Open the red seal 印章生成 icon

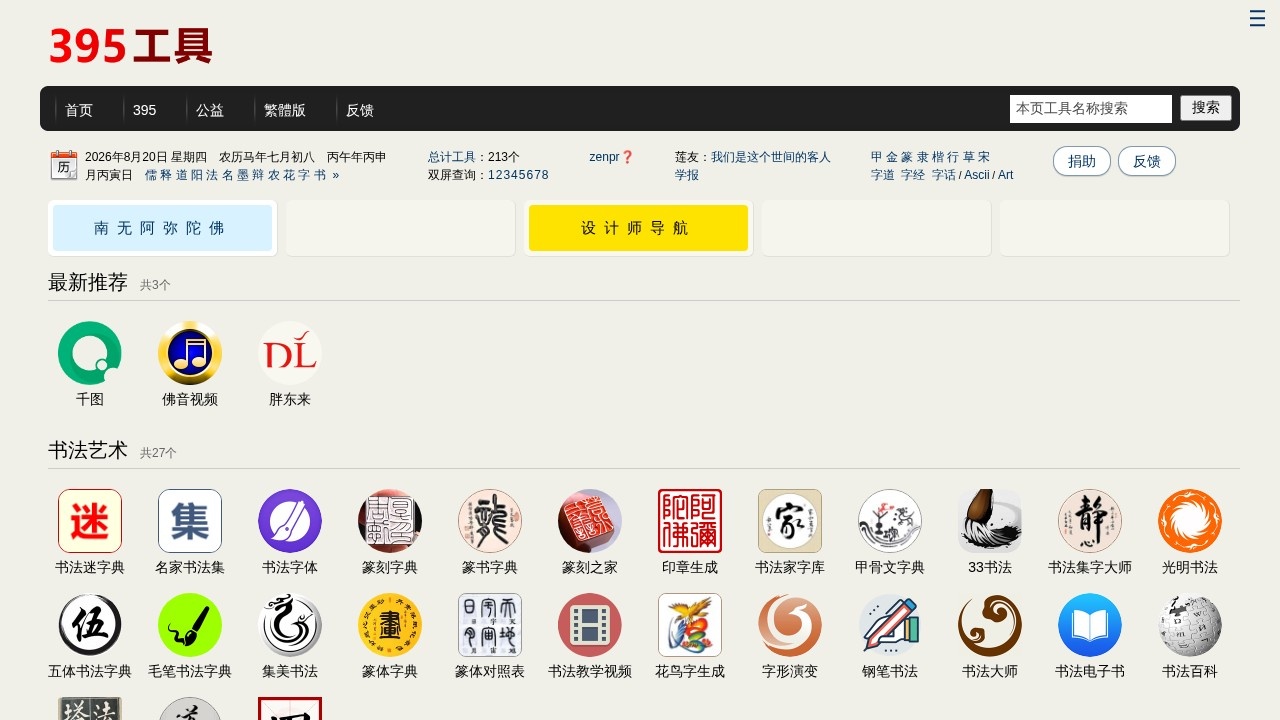click(690, 521)
